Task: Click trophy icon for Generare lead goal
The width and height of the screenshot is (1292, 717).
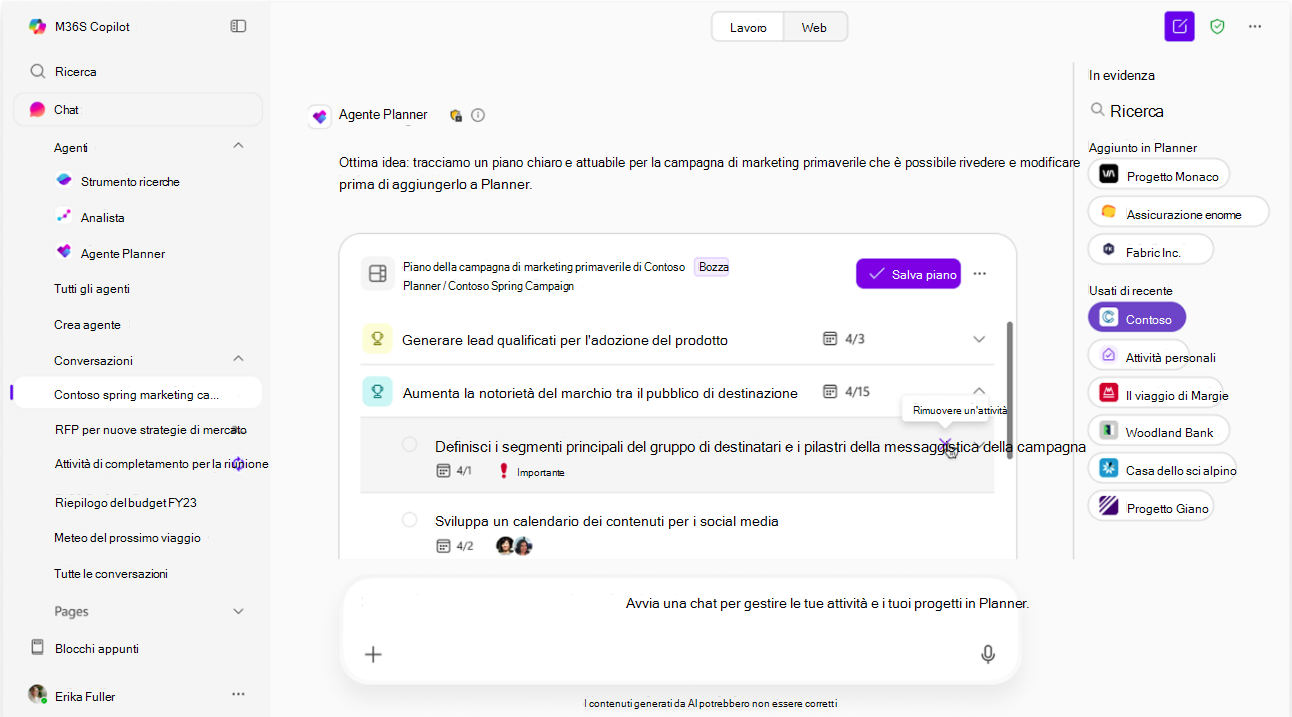Action: [x=377, y=339]
